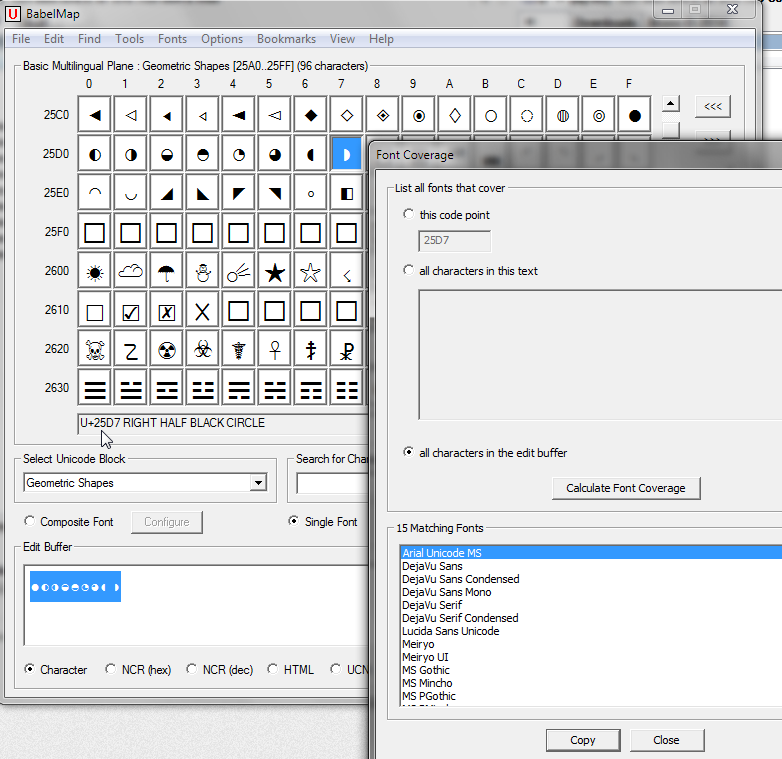This screenshot has width=782, height=759.
Task: Click the Search for Character input field
Action: (333, 483)
